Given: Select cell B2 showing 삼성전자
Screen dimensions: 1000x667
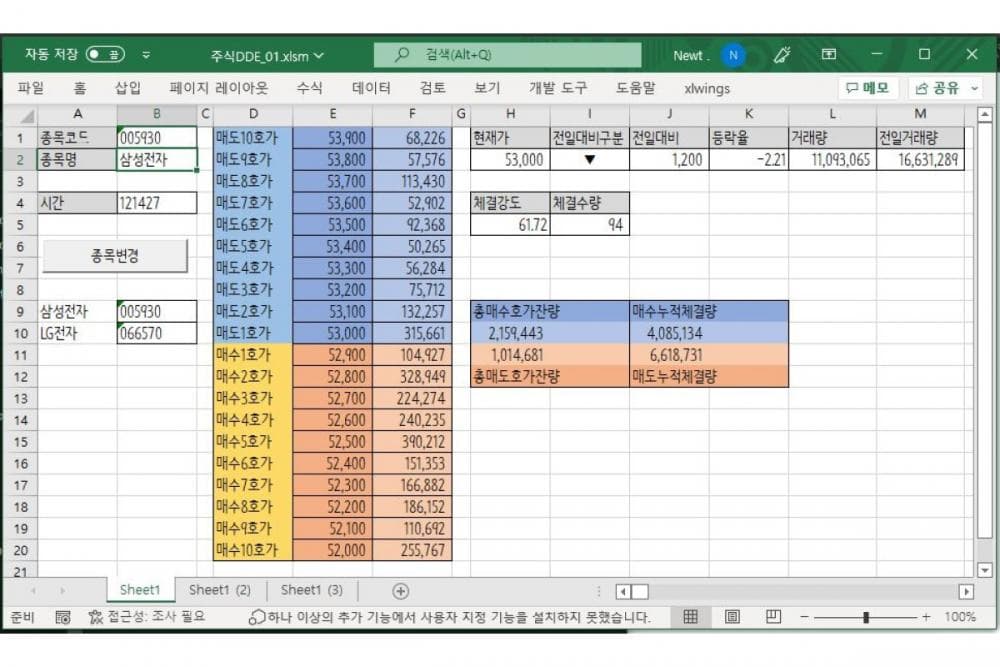Looking at the screenshot, I should click(x=157, y=159).
